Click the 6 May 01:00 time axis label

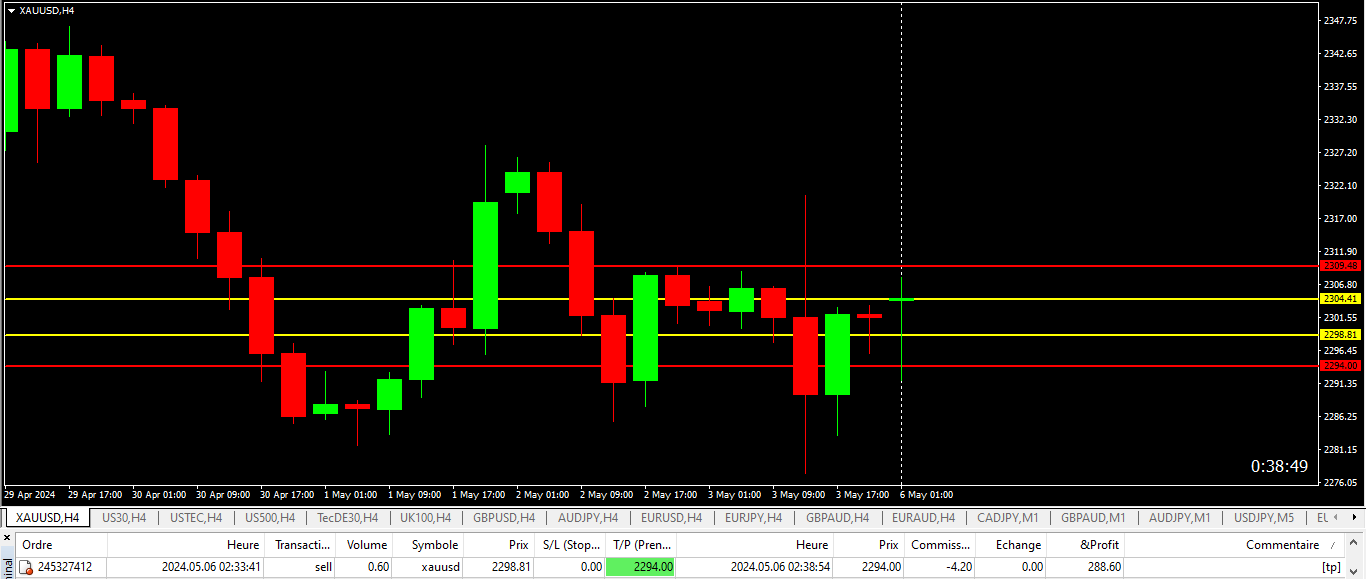[925, 494]
